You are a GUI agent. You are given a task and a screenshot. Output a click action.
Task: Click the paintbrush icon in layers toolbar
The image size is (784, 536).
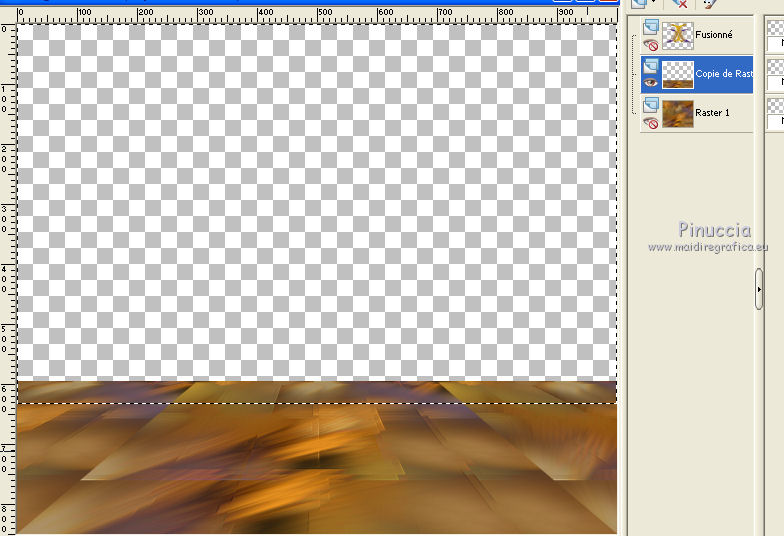[709, 4]
